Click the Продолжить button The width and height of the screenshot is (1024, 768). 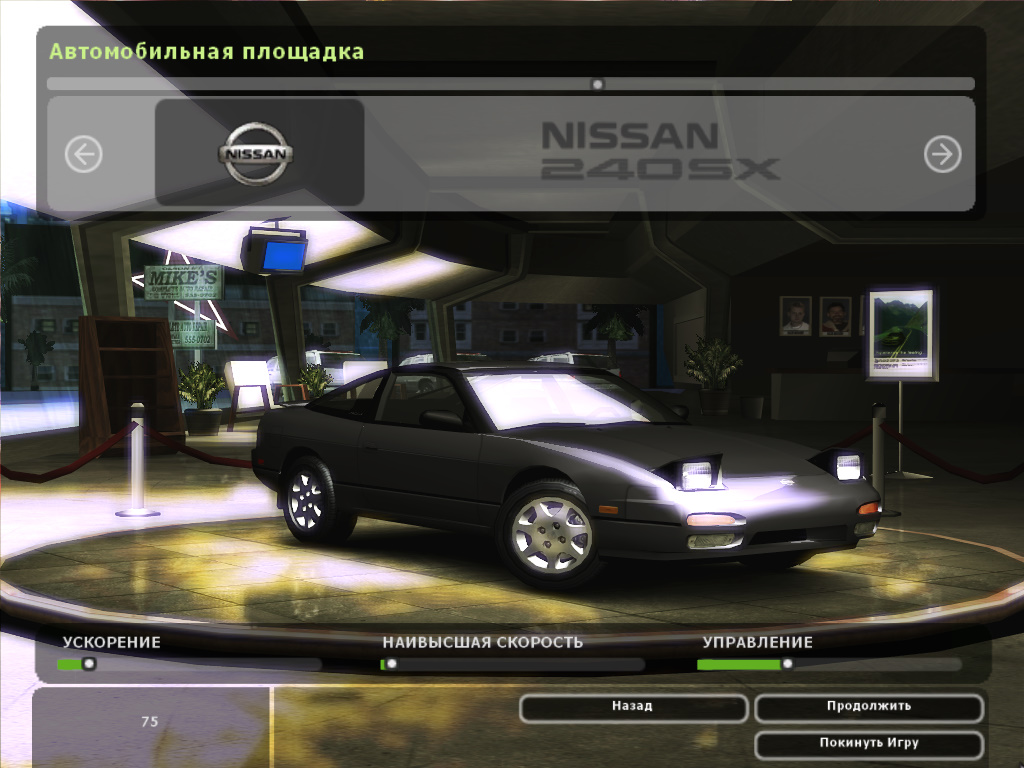pos(869,709)
